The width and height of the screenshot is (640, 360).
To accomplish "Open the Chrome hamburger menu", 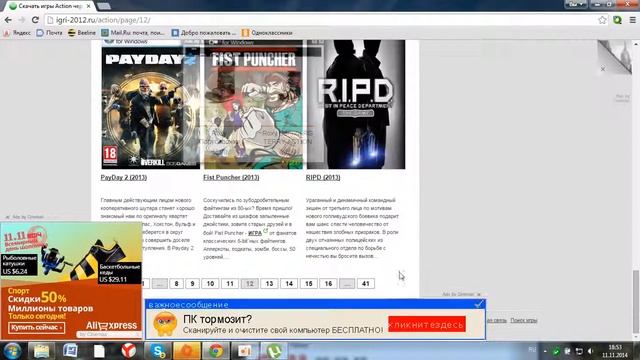I will pos(632,20).
